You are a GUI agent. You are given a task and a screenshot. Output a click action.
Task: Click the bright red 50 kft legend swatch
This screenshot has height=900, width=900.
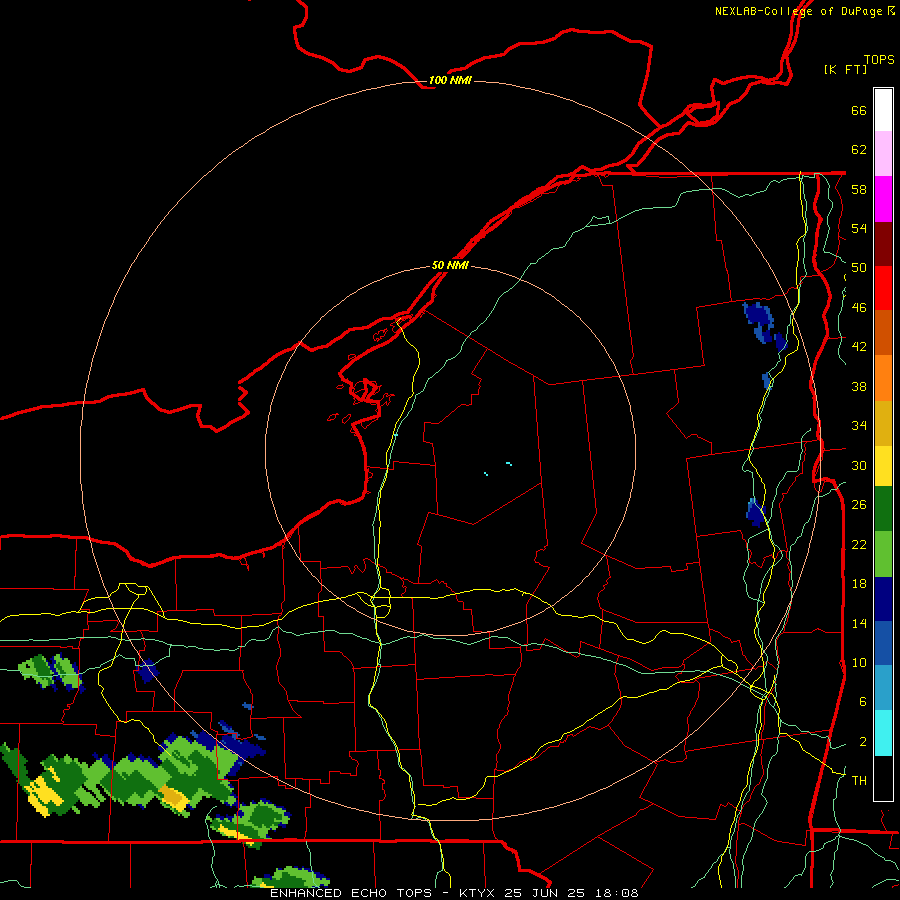pyautogui.click(x=883, y=288)
